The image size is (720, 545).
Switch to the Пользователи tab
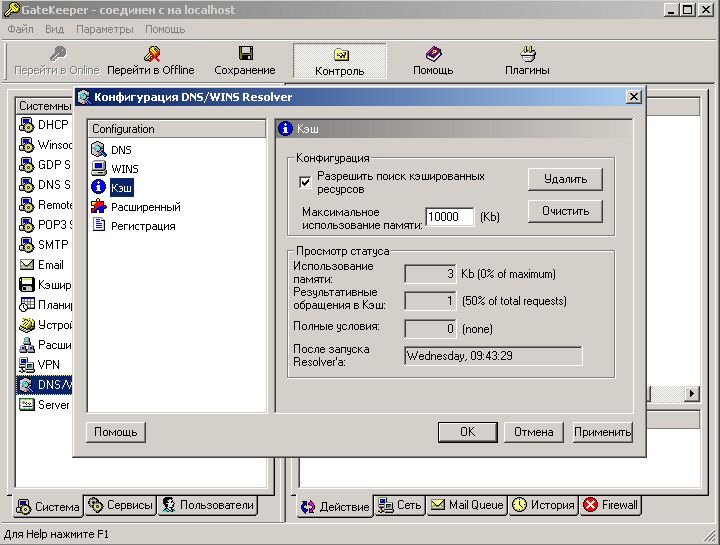pos(208,505)
